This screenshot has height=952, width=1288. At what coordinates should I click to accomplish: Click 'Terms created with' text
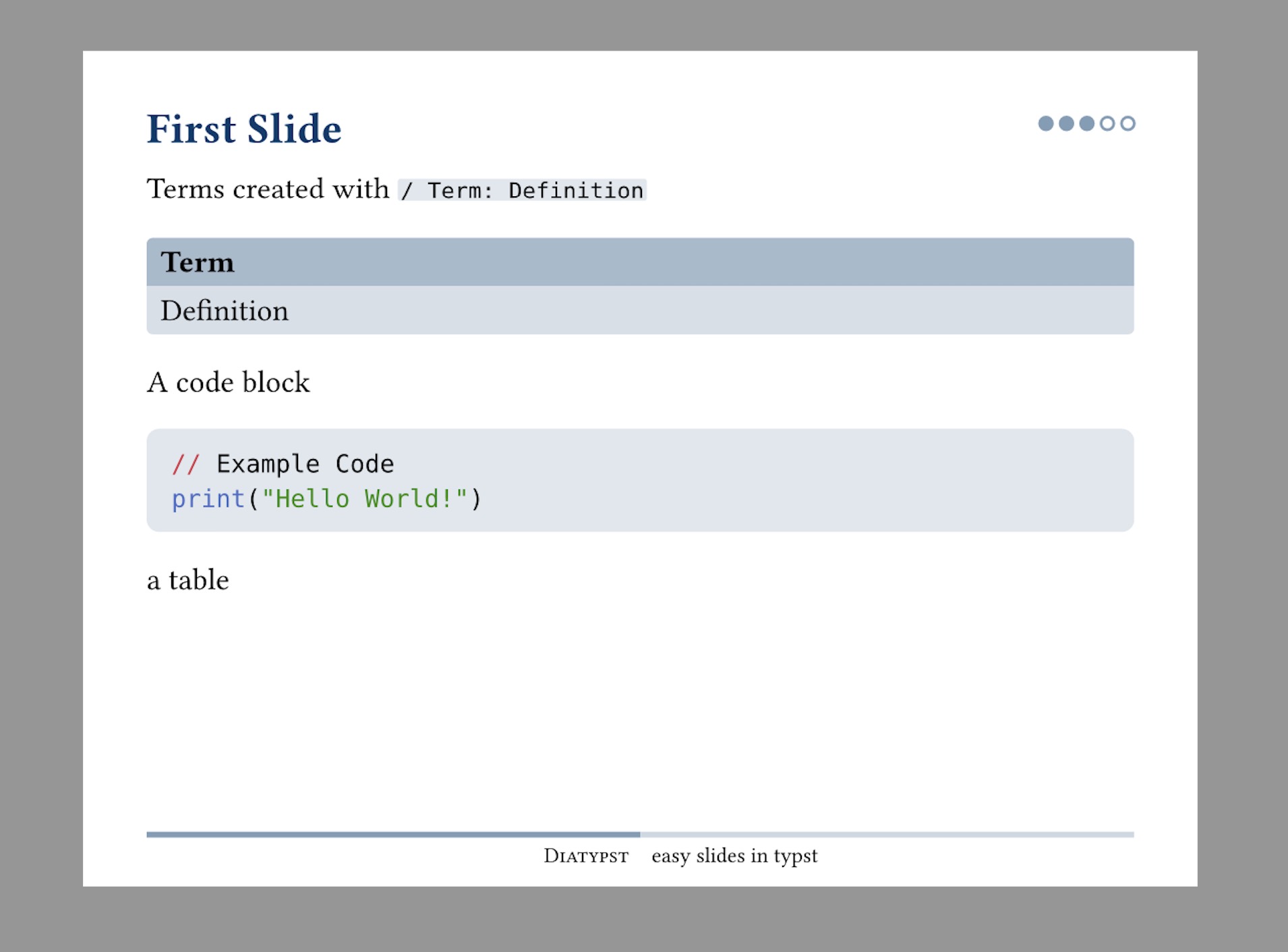pos(268,189)
